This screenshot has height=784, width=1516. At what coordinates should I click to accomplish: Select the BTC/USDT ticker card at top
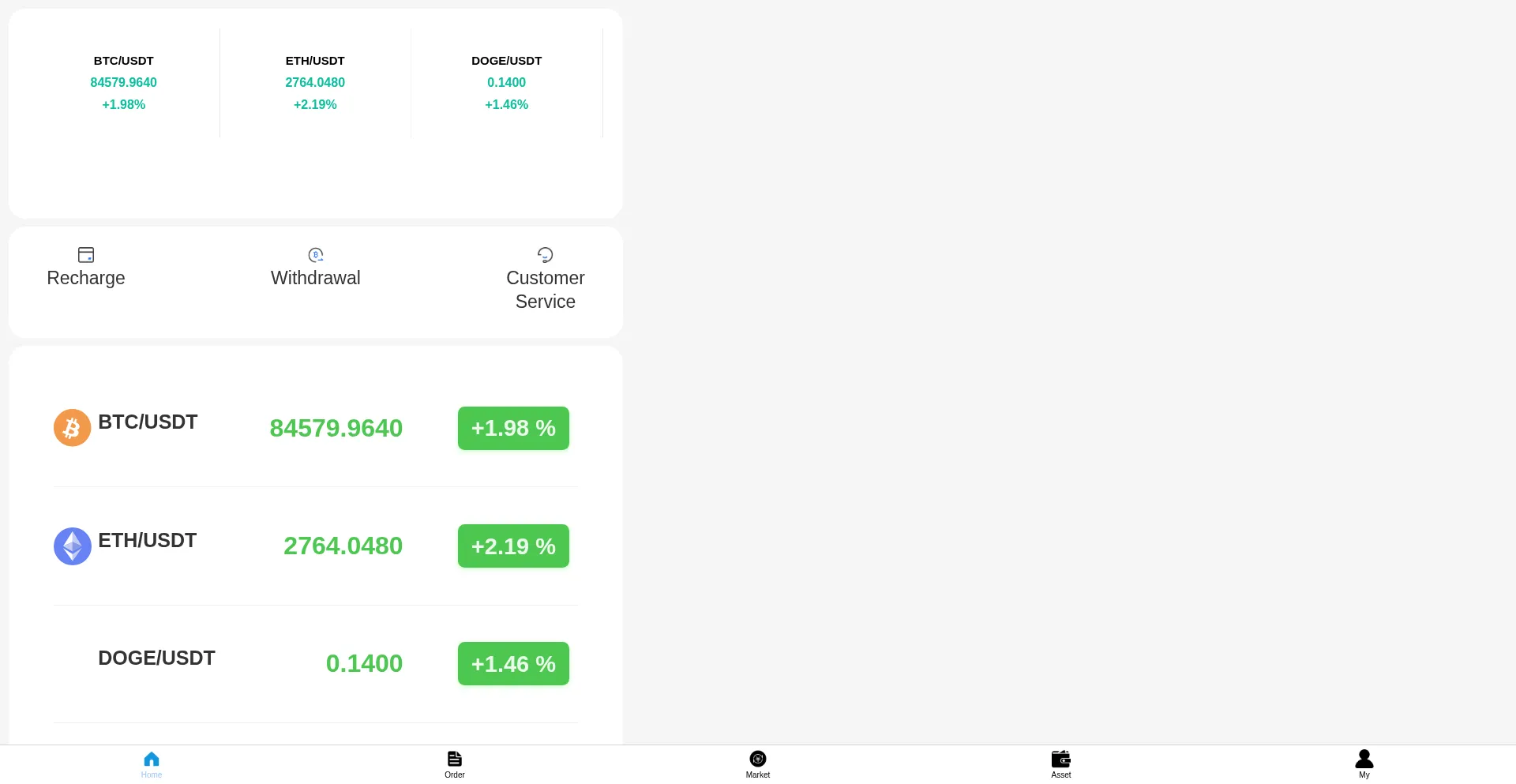coord(124,83)
